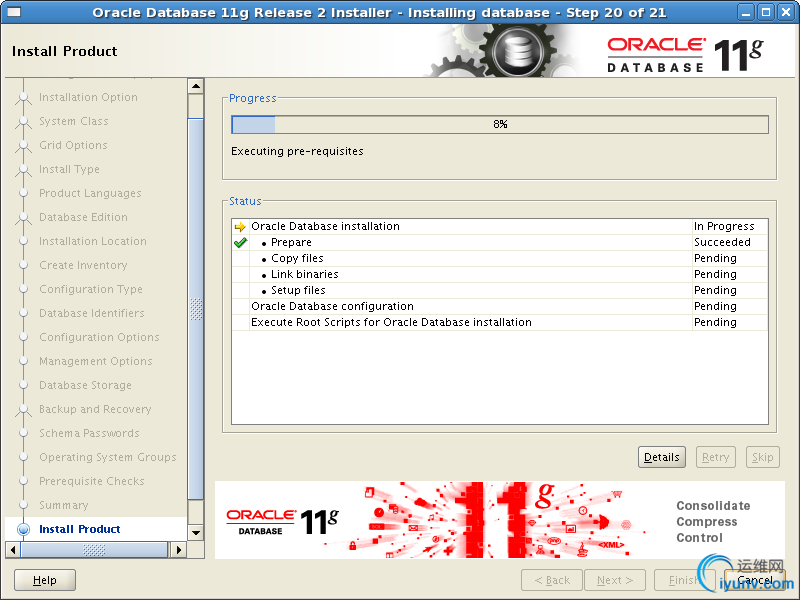Click the green checkmark beside Prepare

[x=240, y=242]
